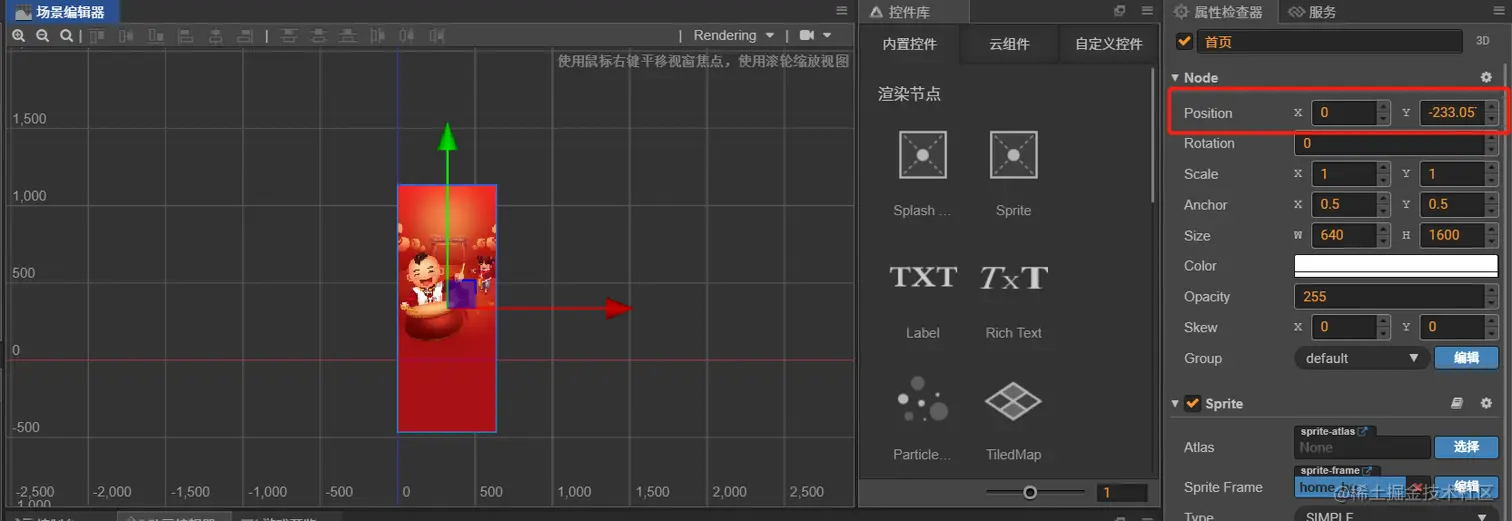Open the Sprite Type SIMPLE dropdown
Viewport: 1512px width, 521px height.
pyautogui.click(x=1395, y=515)
